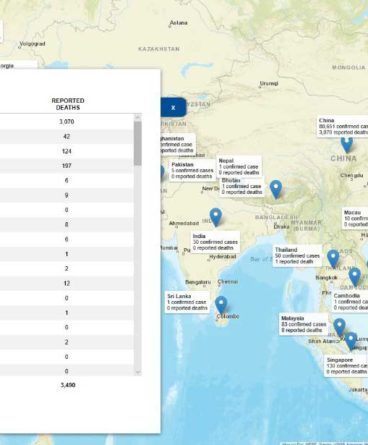Click the Sri Lanka info label
Image resolution: width=368 pixels, height=445 pixels.
coord(187,302)
